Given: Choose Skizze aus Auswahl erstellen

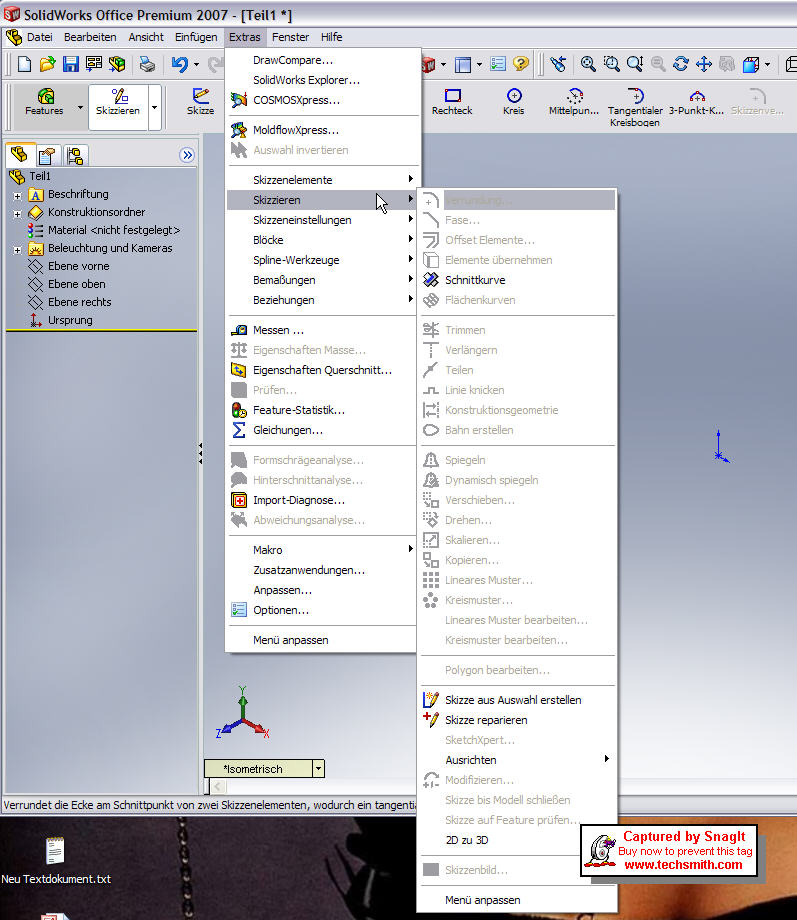Looking at the screenshot, I should [x=517, y=699].
